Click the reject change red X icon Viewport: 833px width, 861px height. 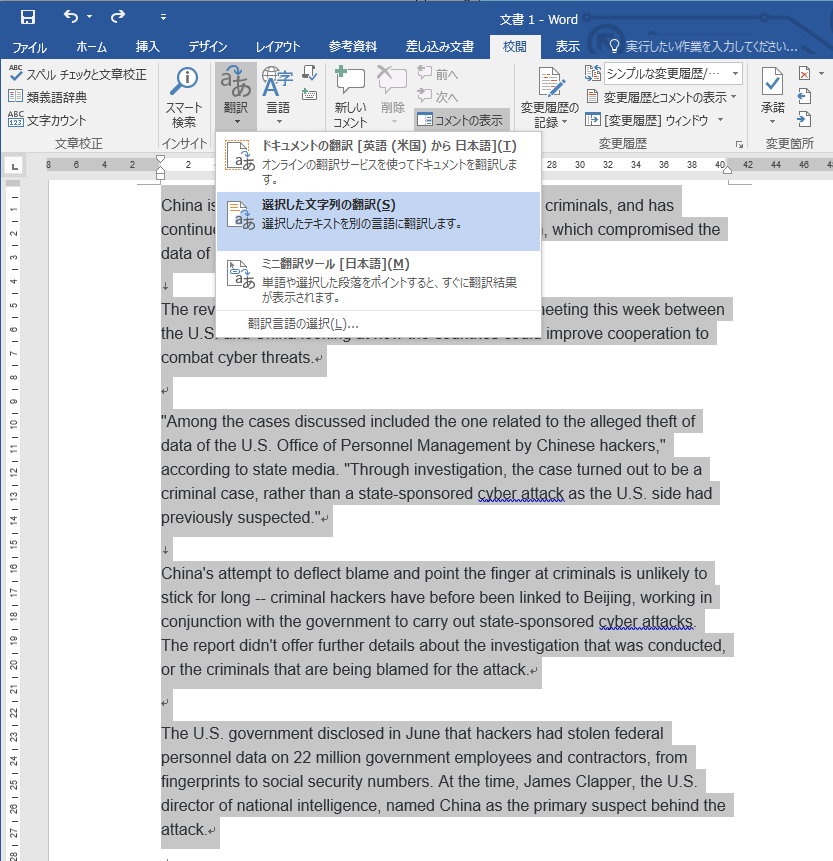coord(804,73)
